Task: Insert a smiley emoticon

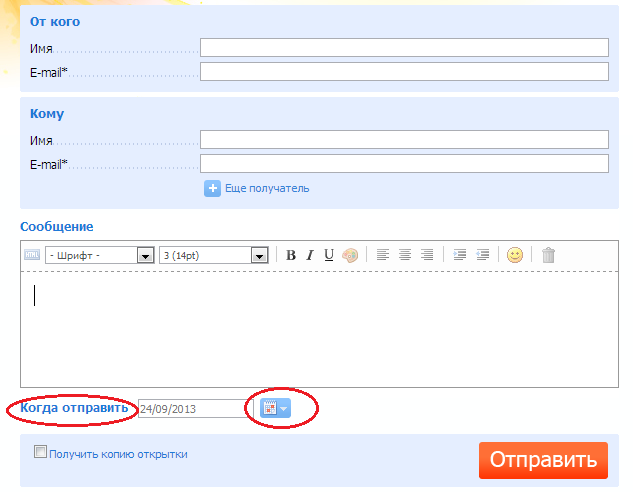Action: point(515,255)
